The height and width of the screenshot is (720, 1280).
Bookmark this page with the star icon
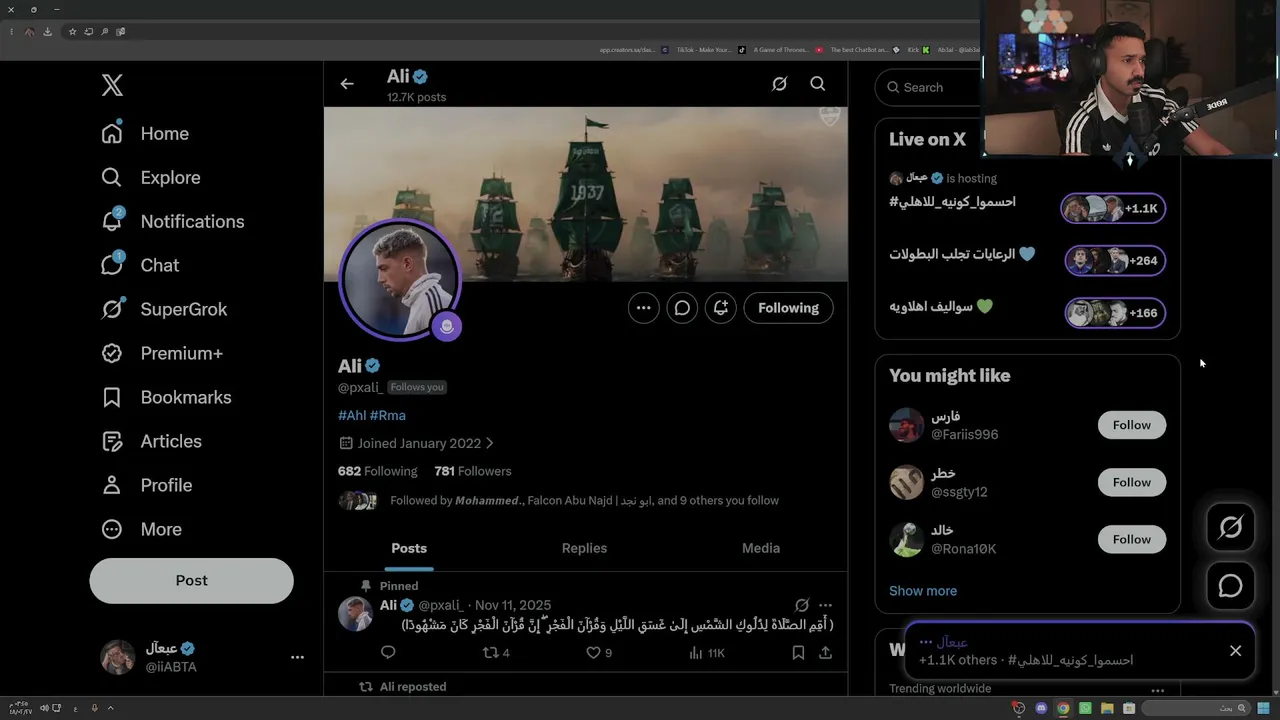pos(72,32)
